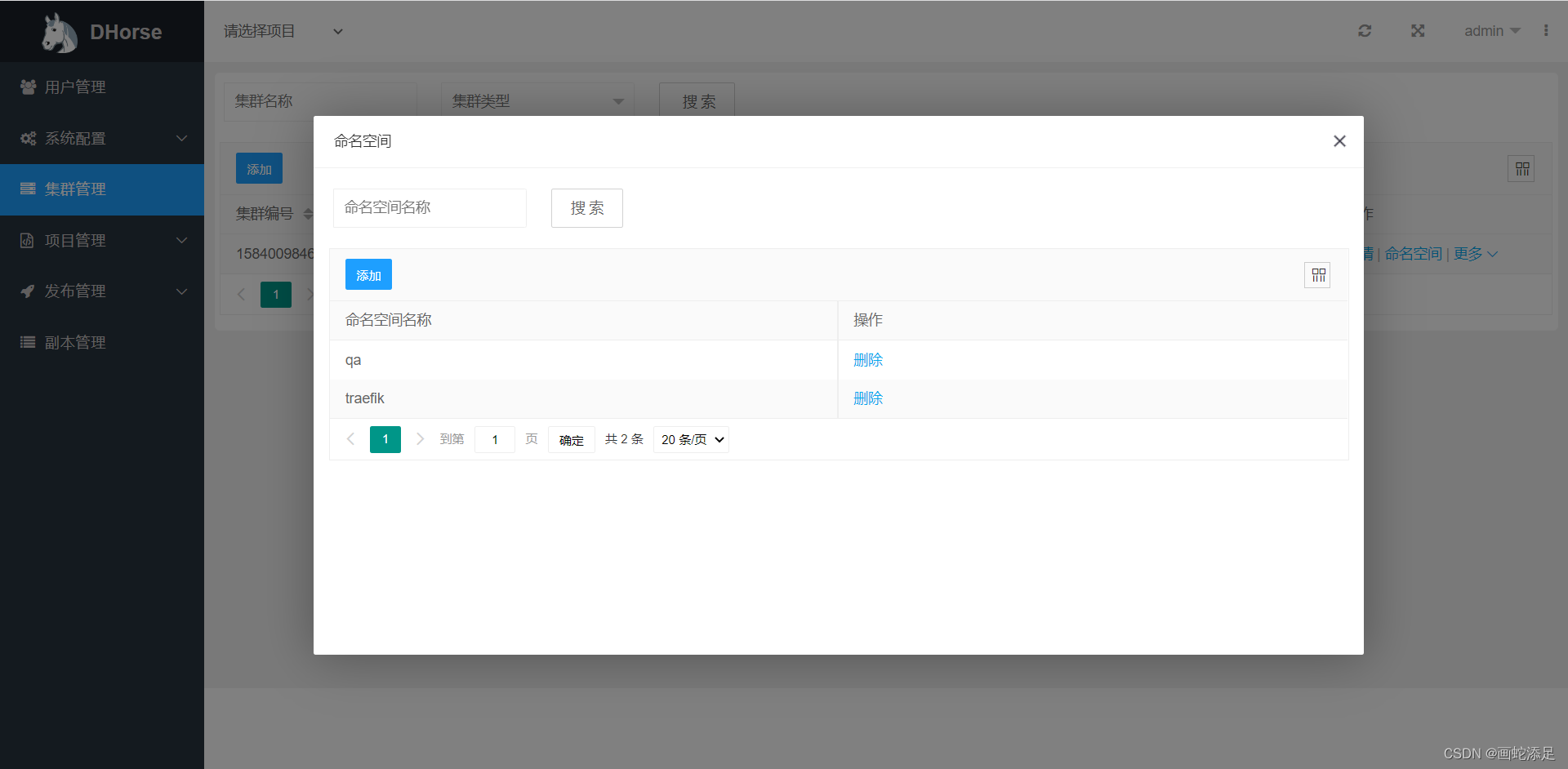The height and width of the screenshot is (769, 1568).
Task: Click the traefik namespace cell
Action: tap(583, 398)
